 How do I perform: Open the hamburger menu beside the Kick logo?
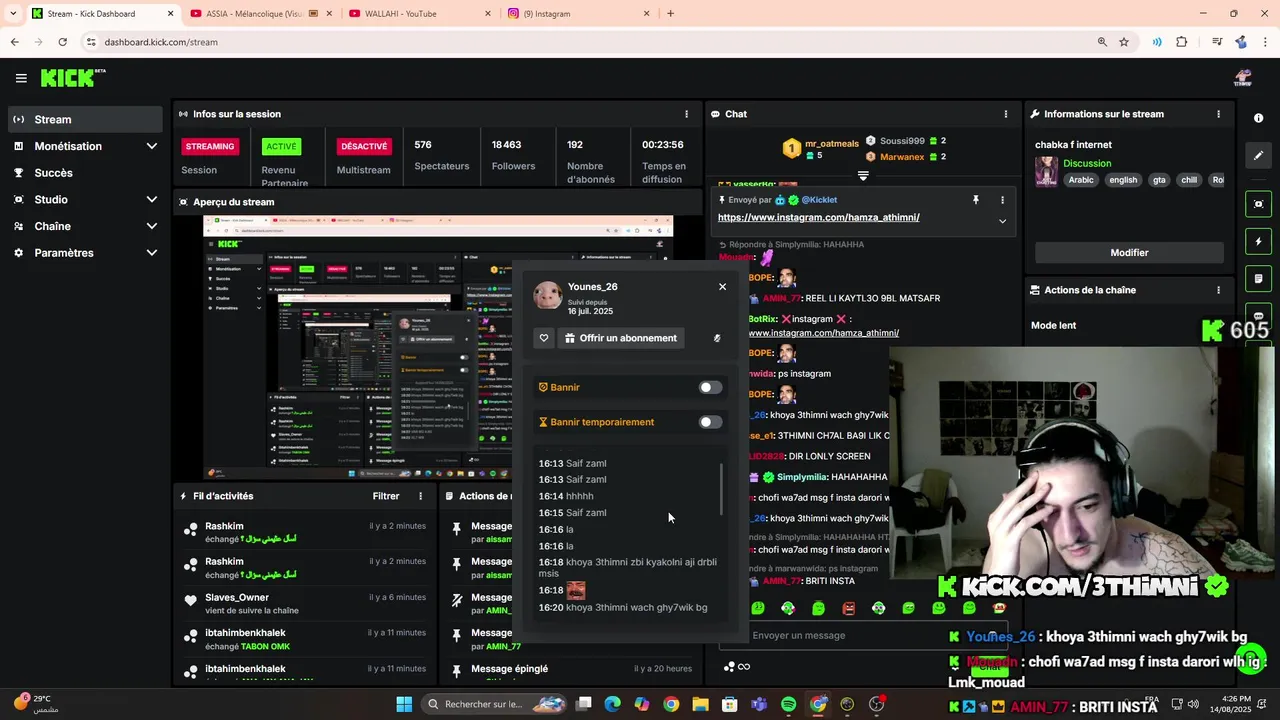point(21,78)
